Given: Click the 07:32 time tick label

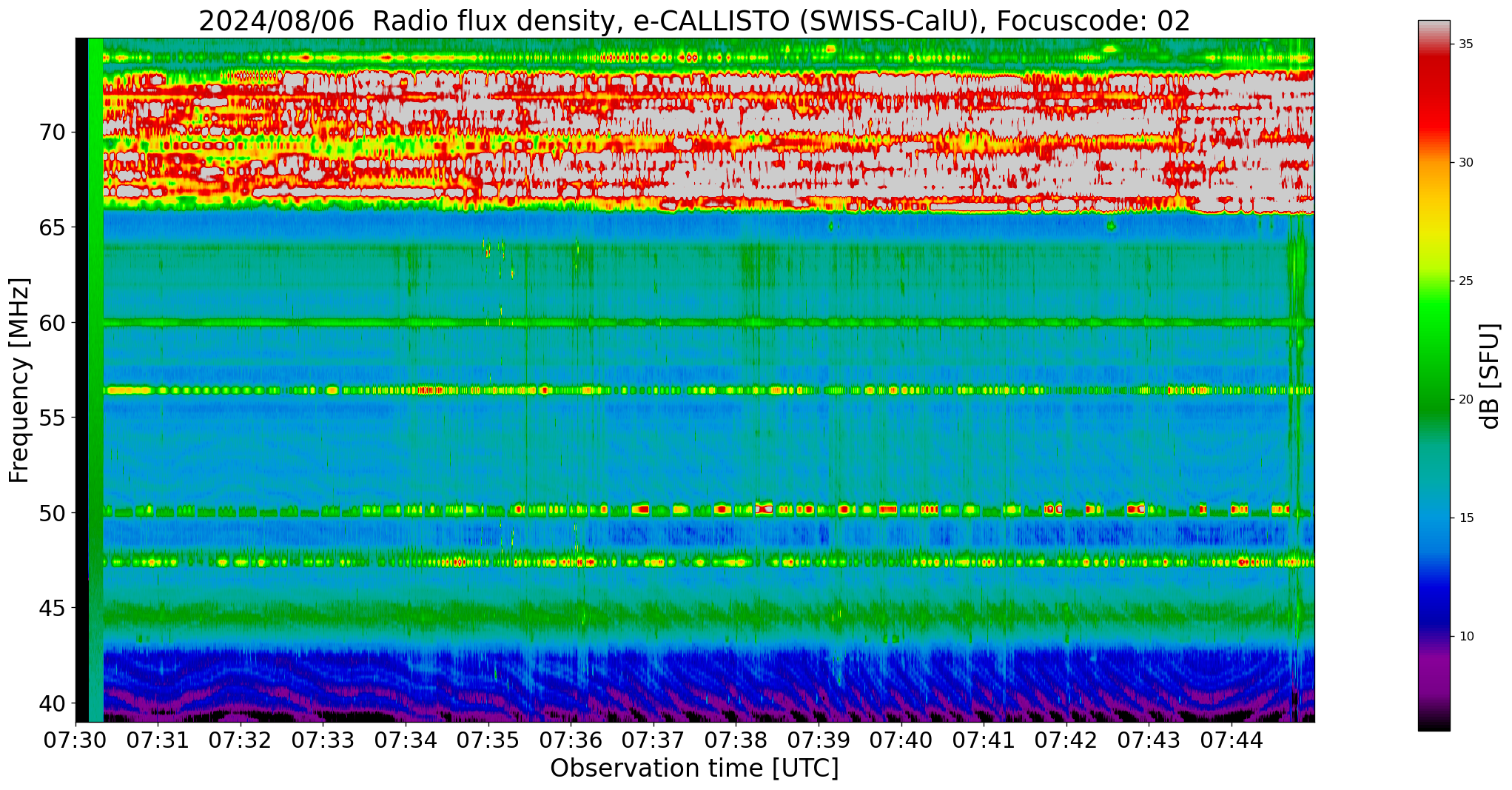Looking at the screenshot, I should [241, 740].
